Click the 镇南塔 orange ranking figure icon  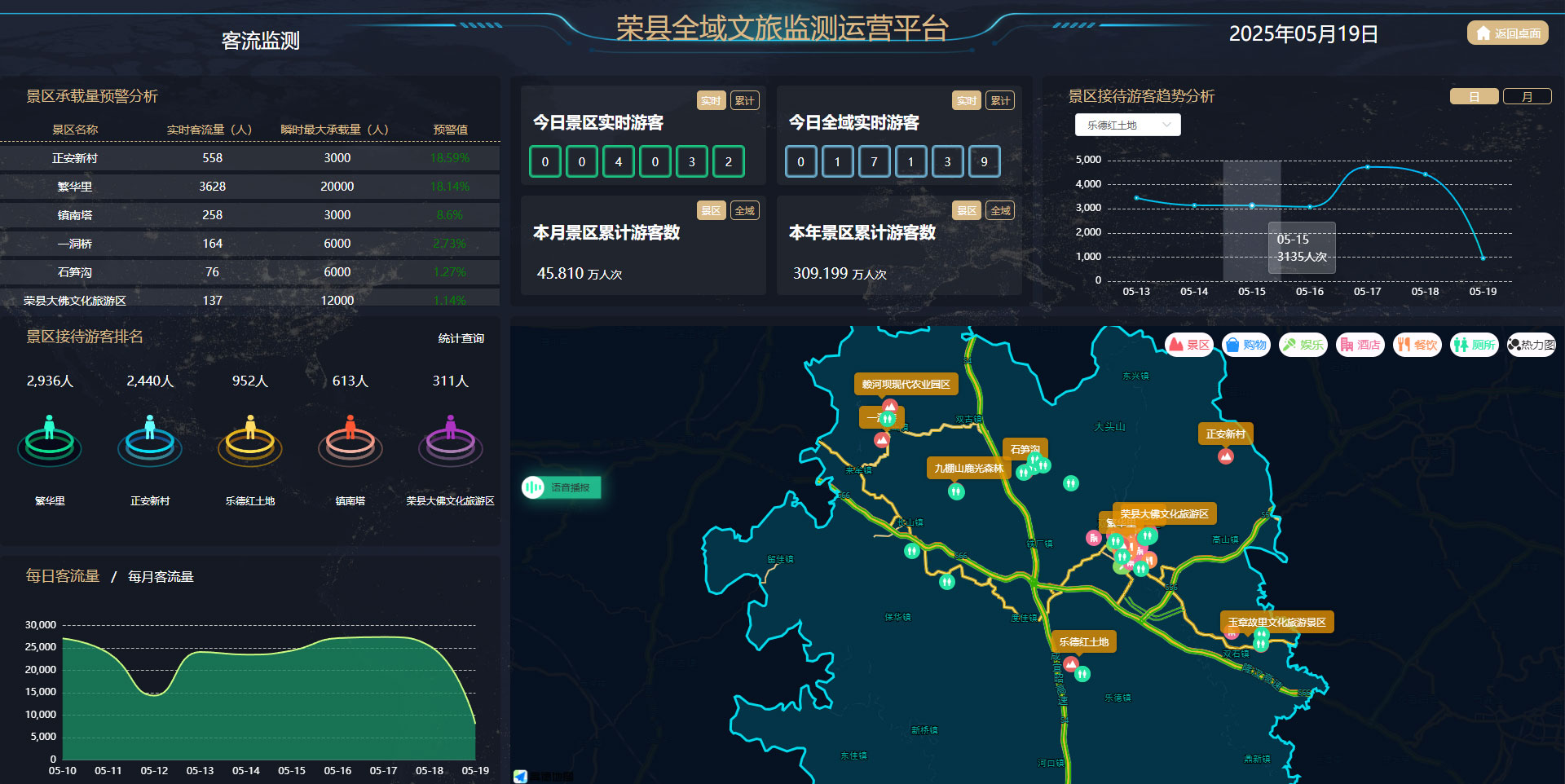pos(350,440)
